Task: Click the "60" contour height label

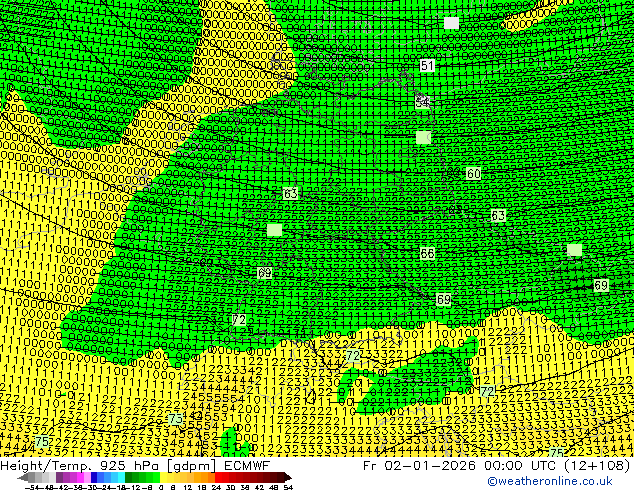Action: click(x=473, y=173)
